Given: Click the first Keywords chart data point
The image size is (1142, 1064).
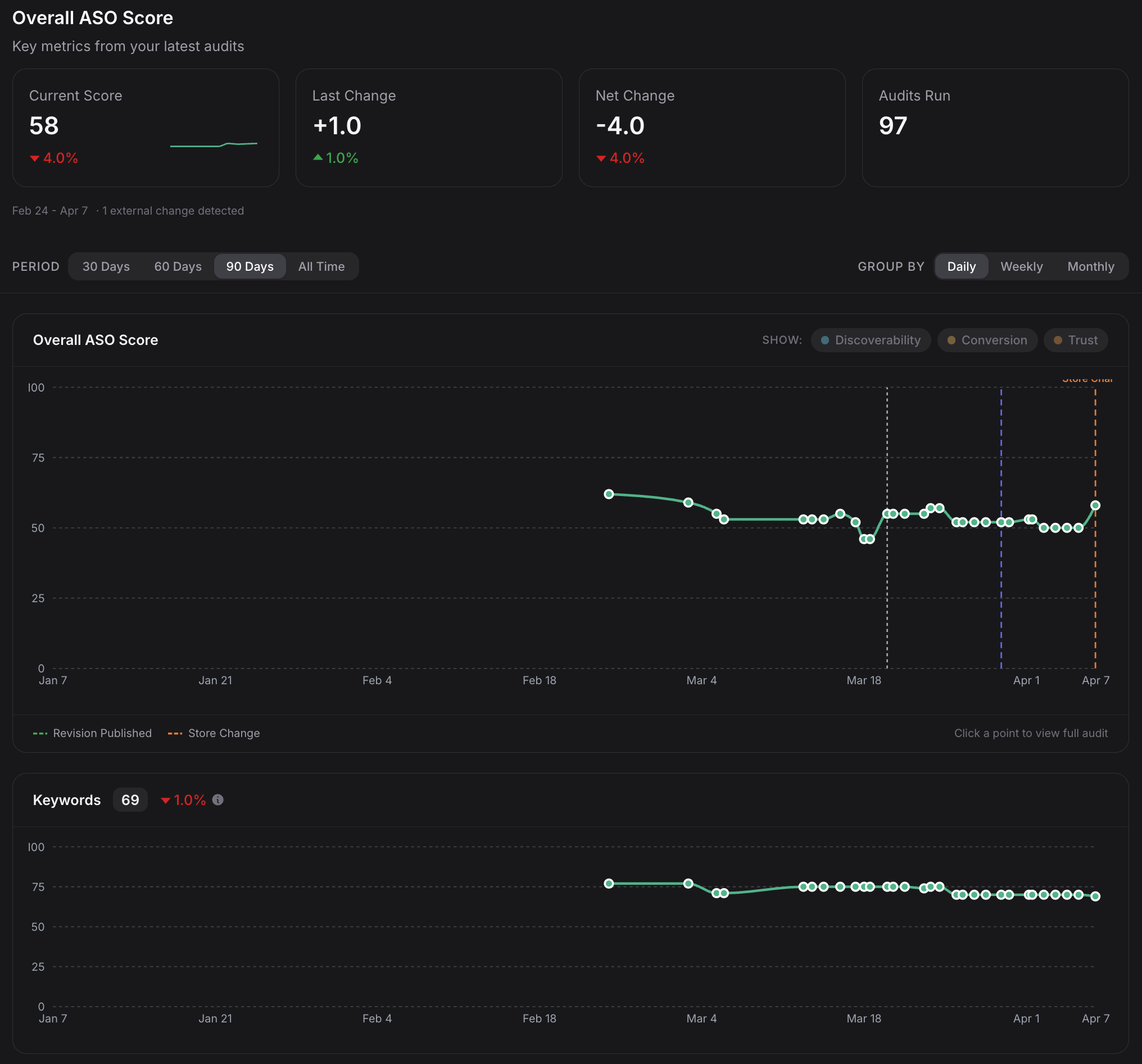Looking at the screenshot, I should click(609, 884).
